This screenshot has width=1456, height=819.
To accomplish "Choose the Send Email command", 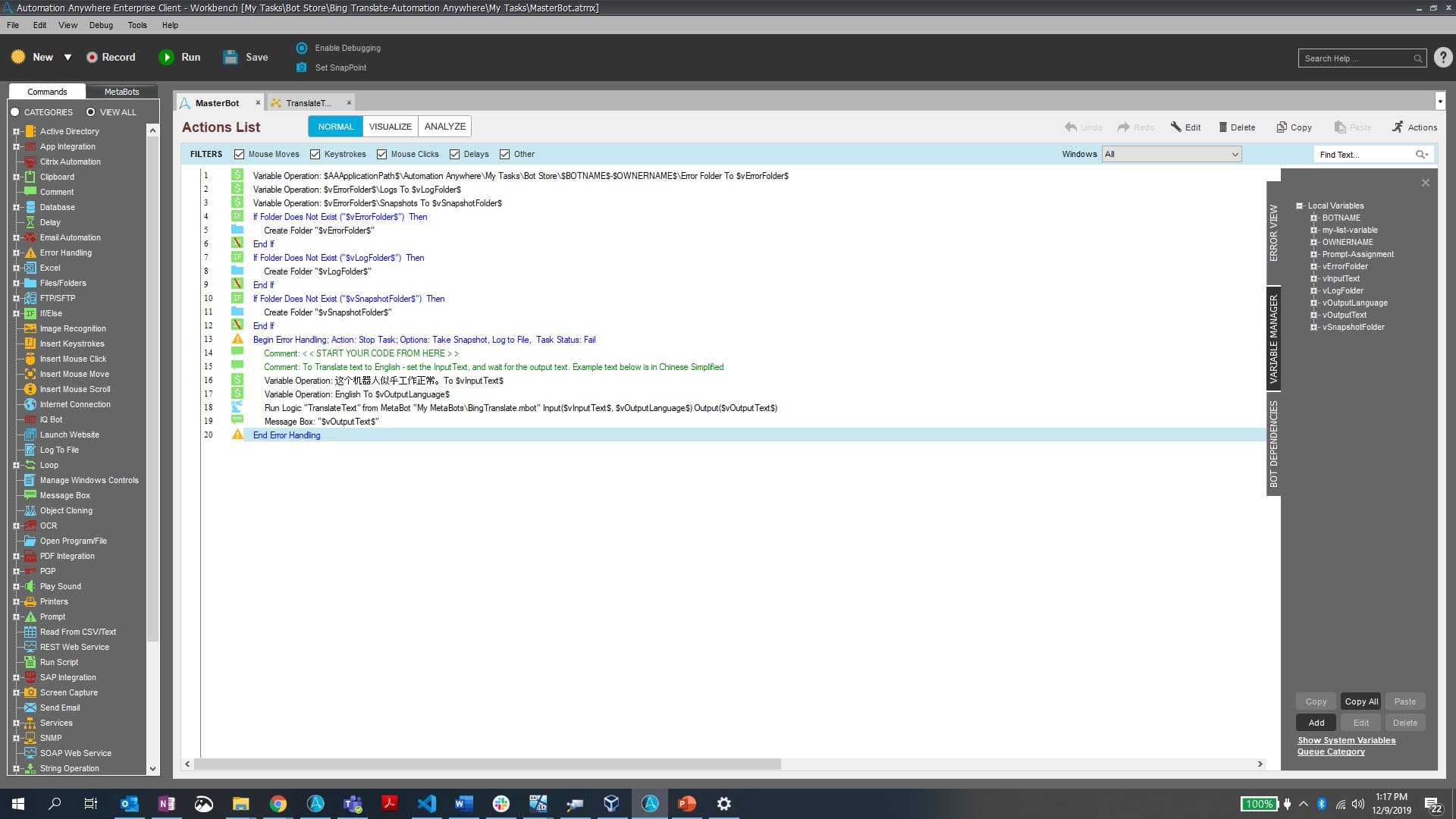I will point(59,708).
